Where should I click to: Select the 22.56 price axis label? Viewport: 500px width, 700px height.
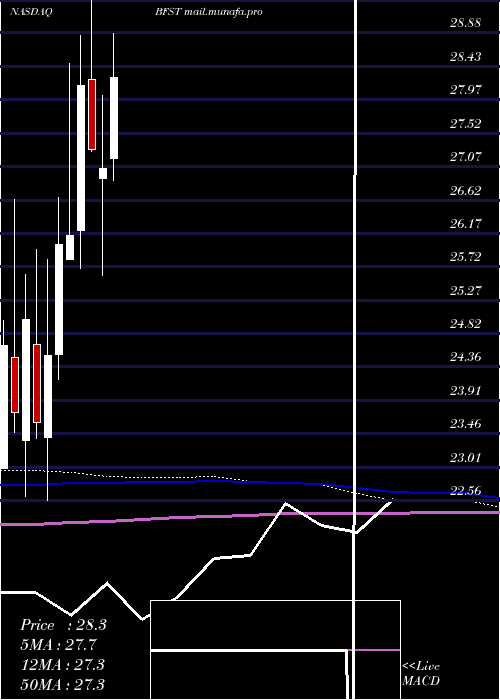pyautogui.click(x=466, y=491)
